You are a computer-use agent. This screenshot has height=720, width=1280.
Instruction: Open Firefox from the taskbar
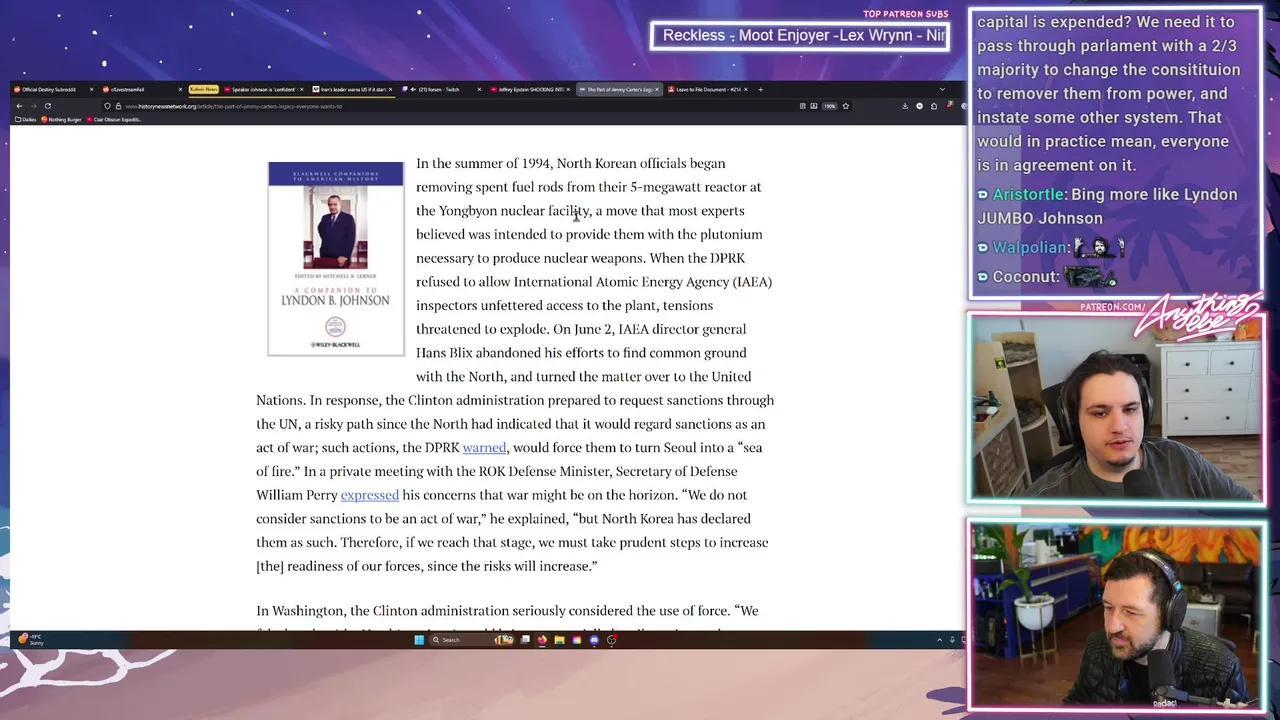pos(542,640)
